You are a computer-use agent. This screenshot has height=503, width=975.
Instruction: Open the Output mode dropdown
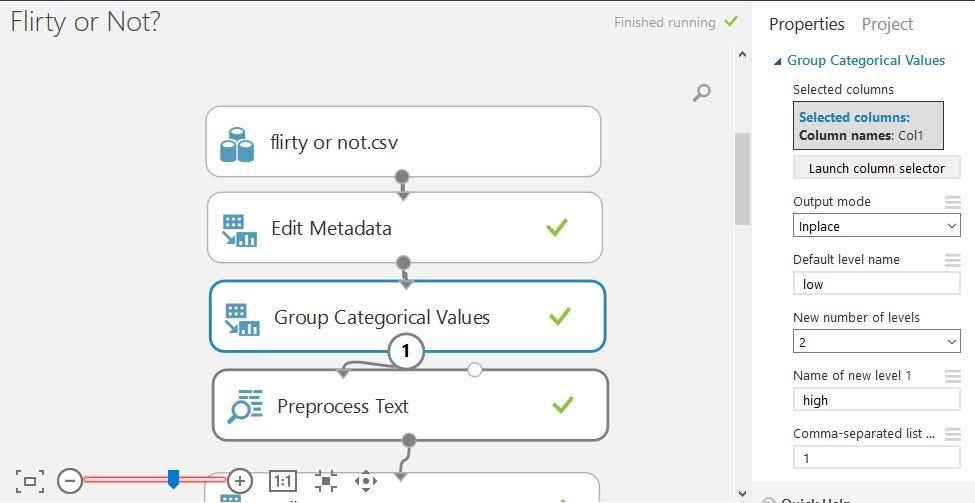tap(876, 226)
